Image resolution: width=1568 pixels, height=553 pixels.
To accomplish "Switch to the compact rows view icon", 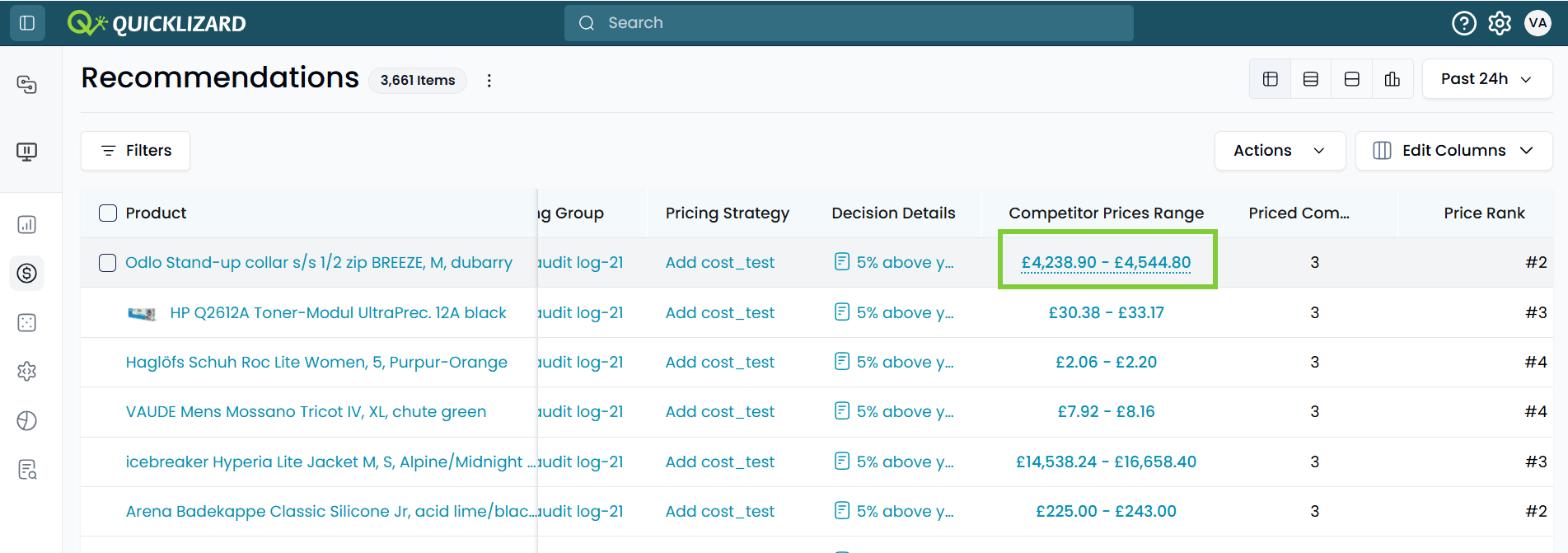I will point(1311,79).
